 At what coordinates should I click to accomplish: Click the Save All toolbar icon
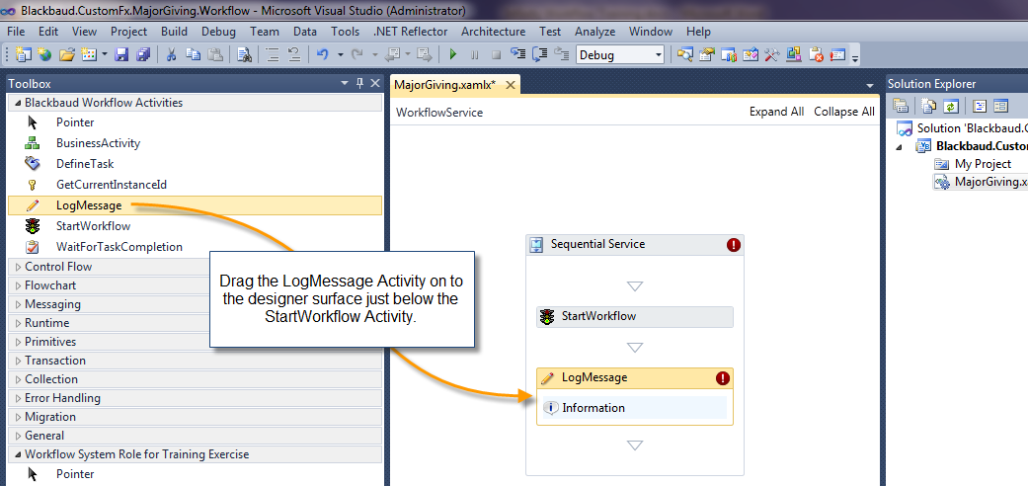pyautogui.click(x=143, y=55)
